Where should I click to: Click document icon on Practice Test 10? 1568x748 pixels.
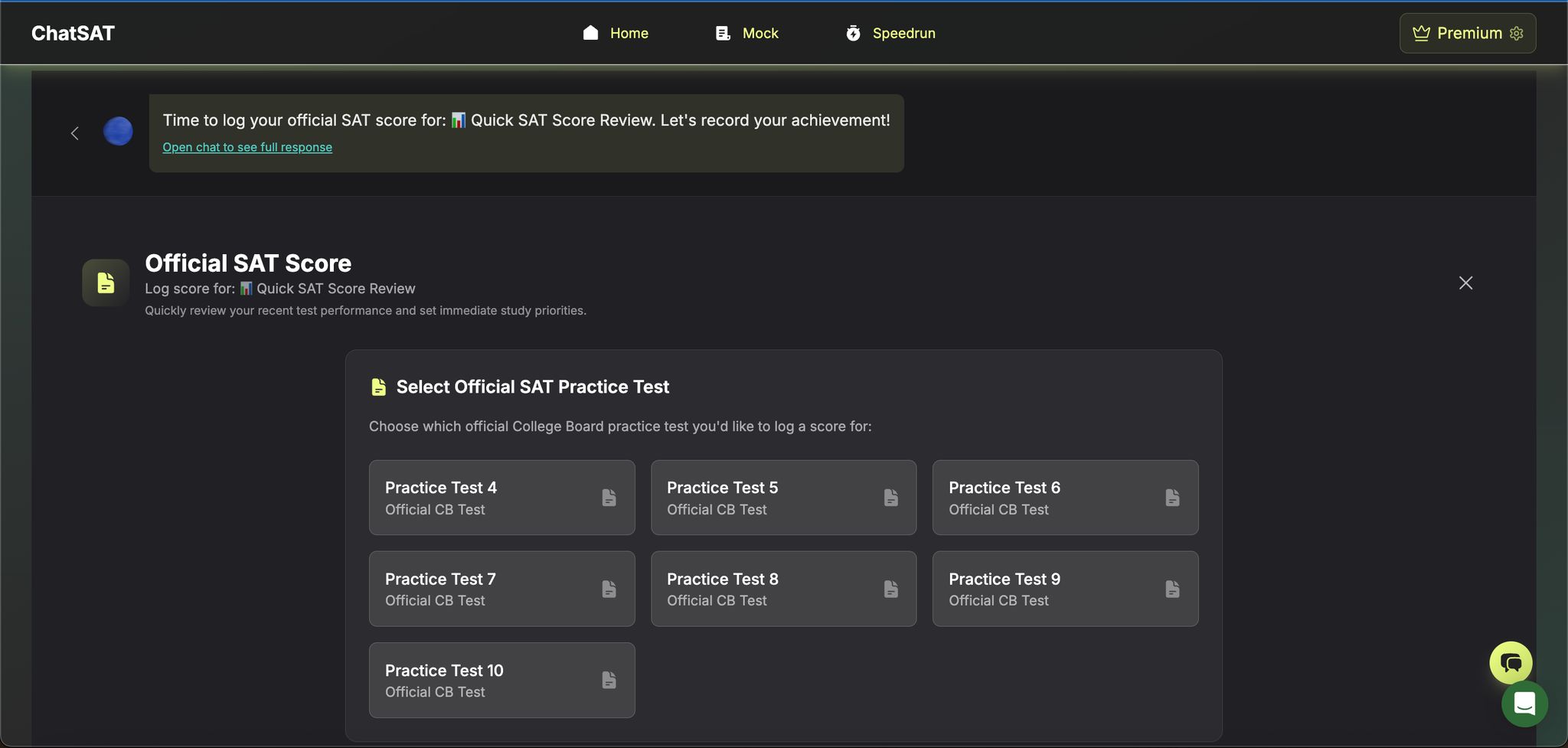[x=609, y=680]
